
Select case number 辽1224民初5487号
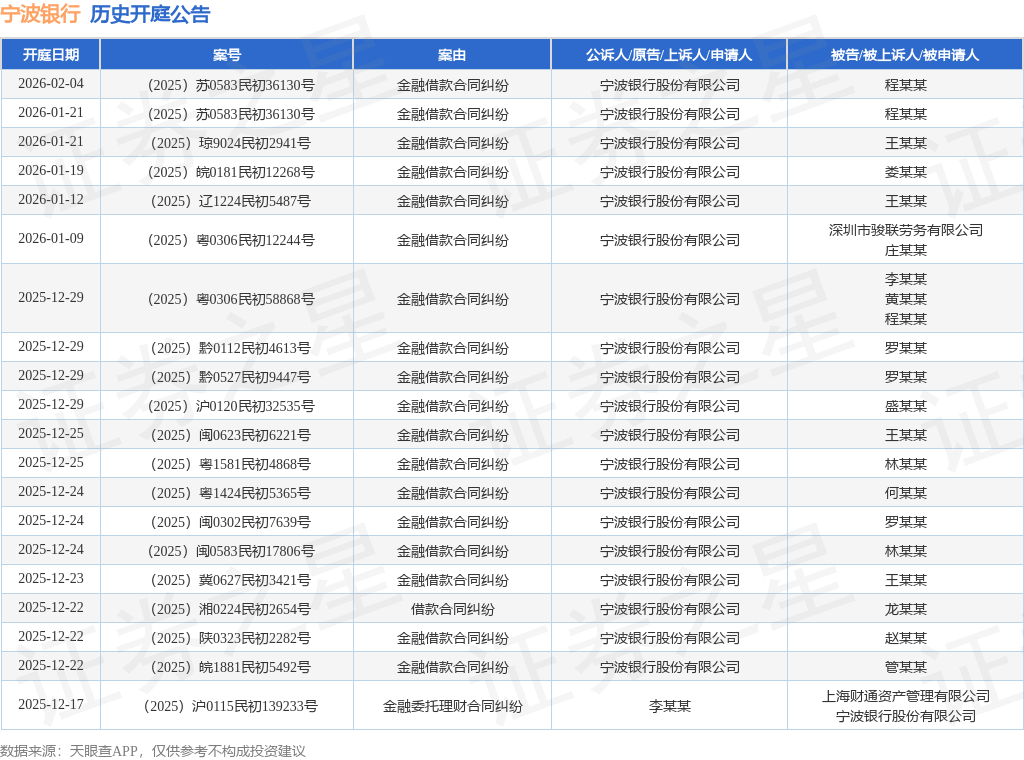click(231, 201)
